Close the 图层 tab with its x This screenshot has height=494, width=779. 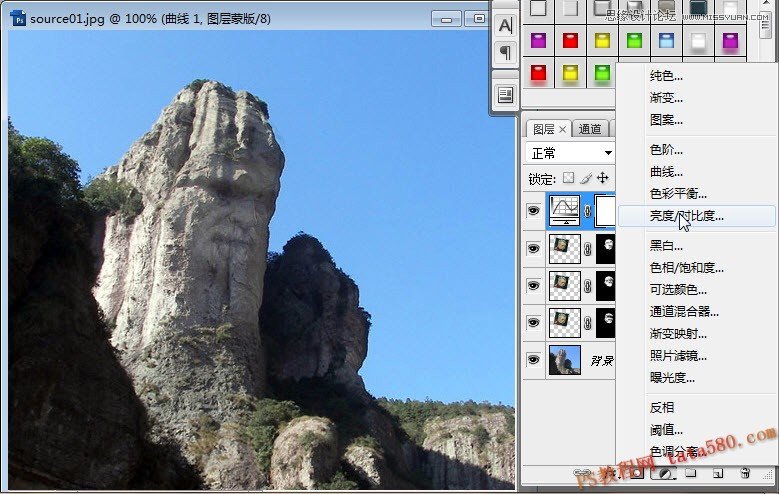tap(562, 129)
